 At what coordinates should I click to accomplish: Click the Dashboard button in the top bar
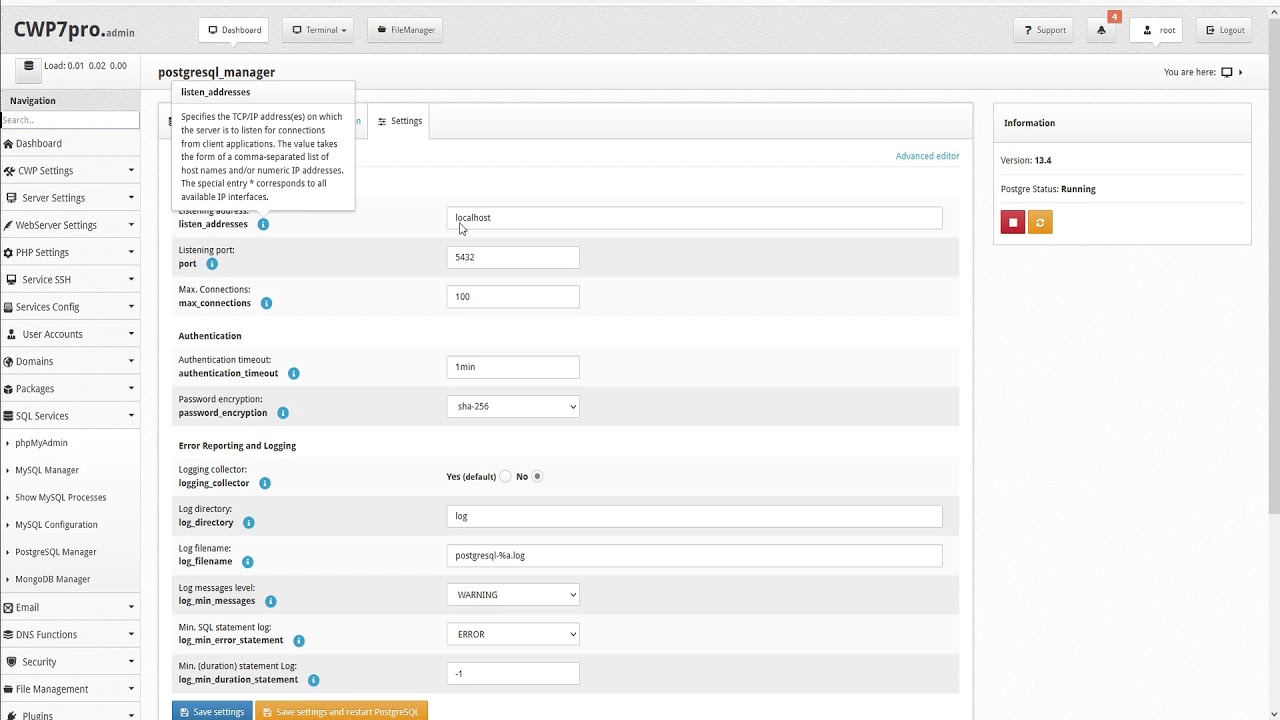[235, 30]
